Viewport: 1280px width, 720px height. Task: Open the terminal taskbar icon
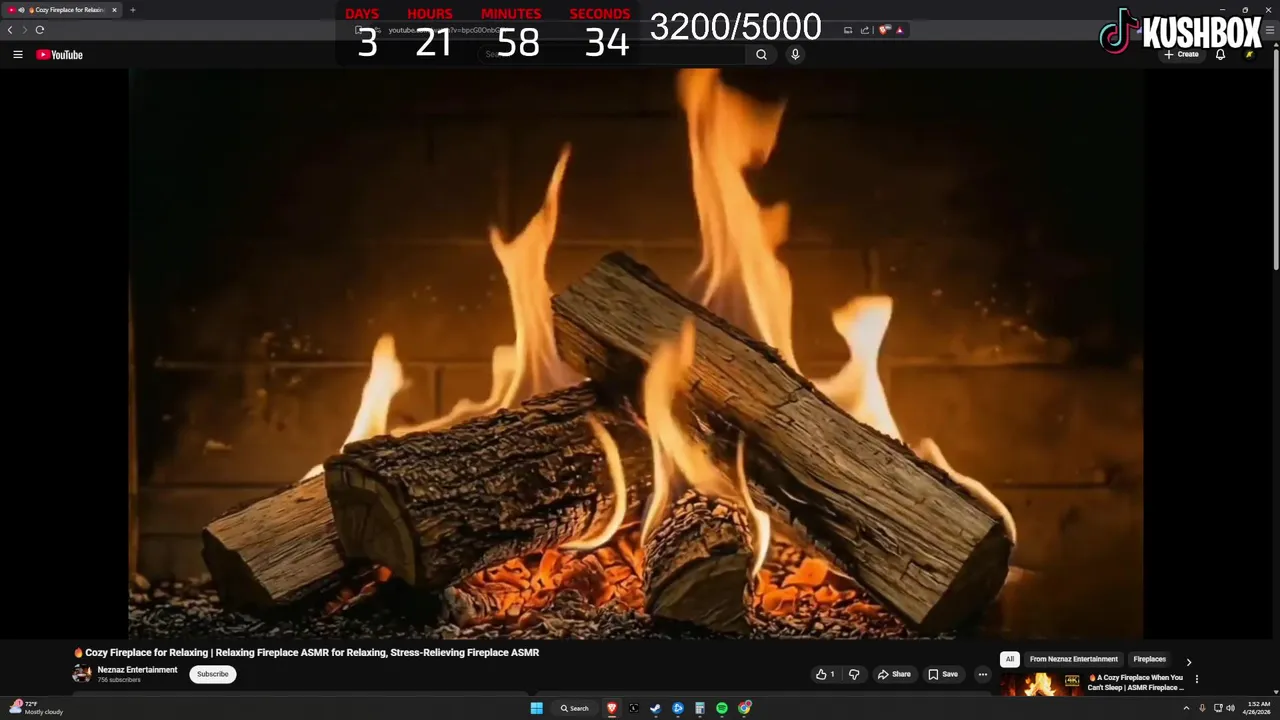634,708
